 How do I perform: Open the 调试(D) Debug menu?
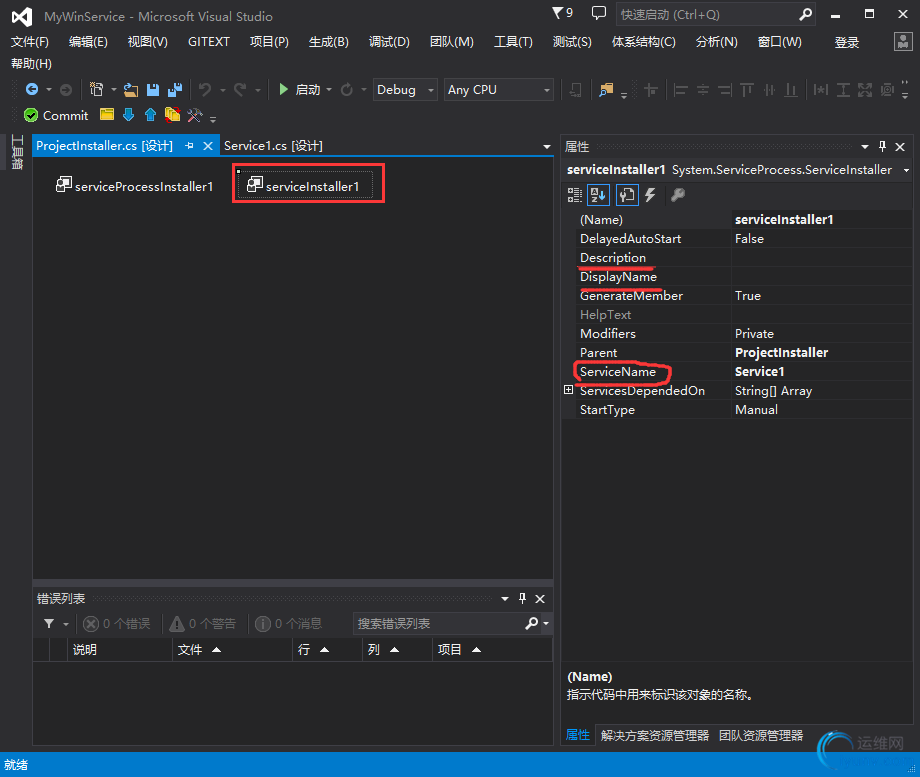pyautogui.click(x=389, y=42)
